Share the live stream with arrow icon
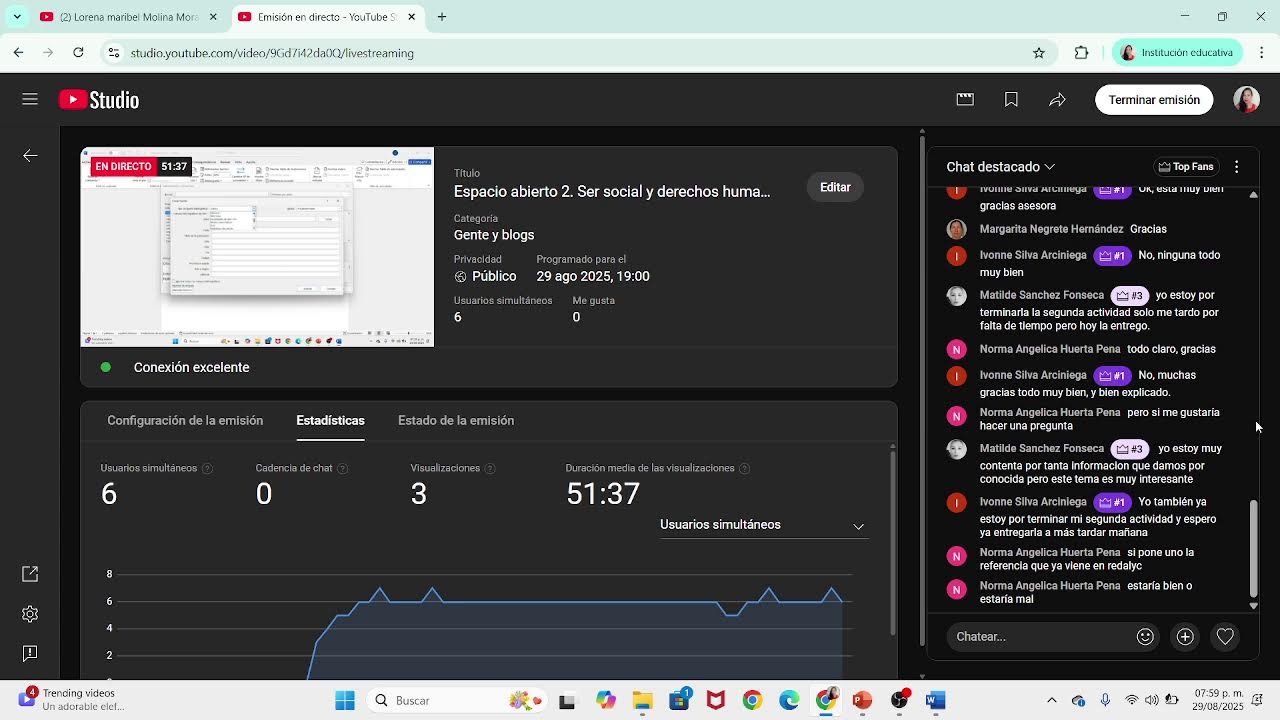 (x=1057, y=99)
